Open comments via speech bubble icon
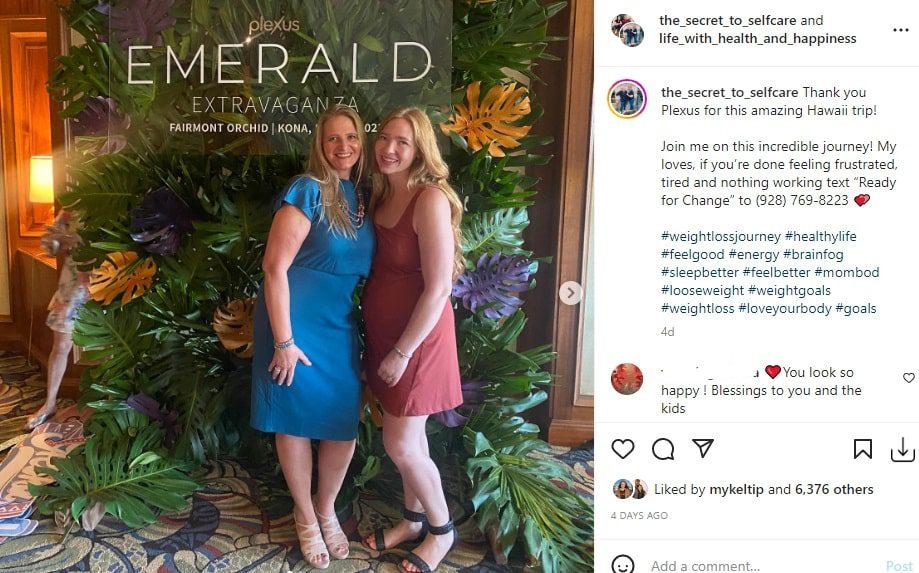The height and width of the screenshot is (573, 919). [663, 449]
